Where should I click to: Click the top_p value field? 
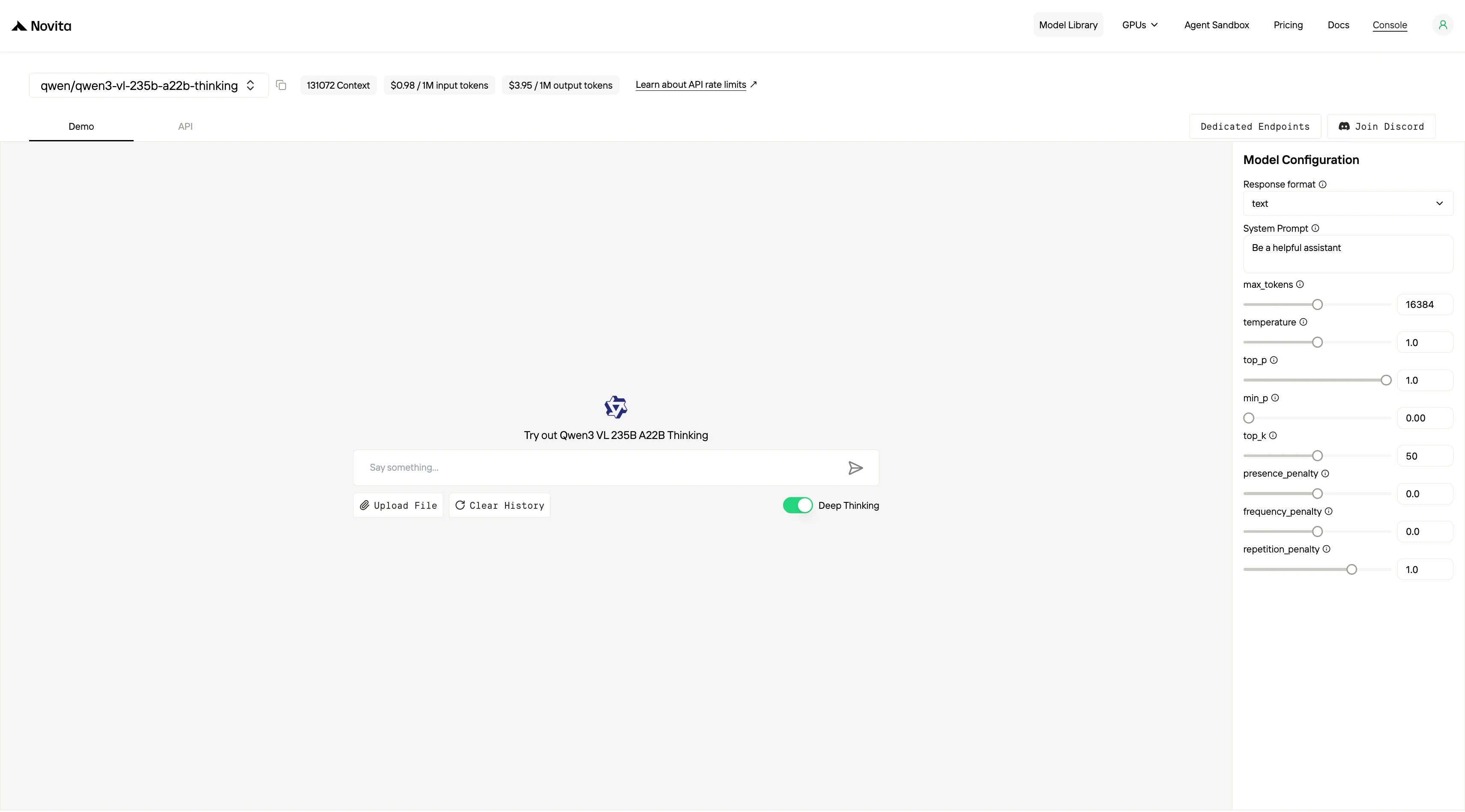click(x=1425, y=380)
